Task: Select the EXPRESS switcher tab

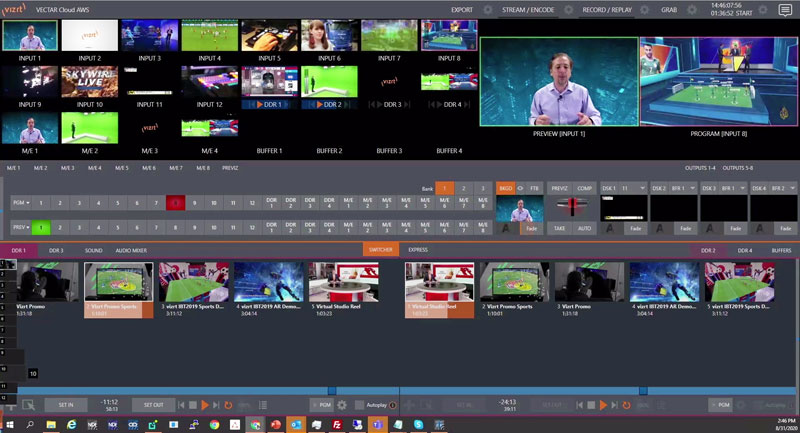Action: point(418,250)
